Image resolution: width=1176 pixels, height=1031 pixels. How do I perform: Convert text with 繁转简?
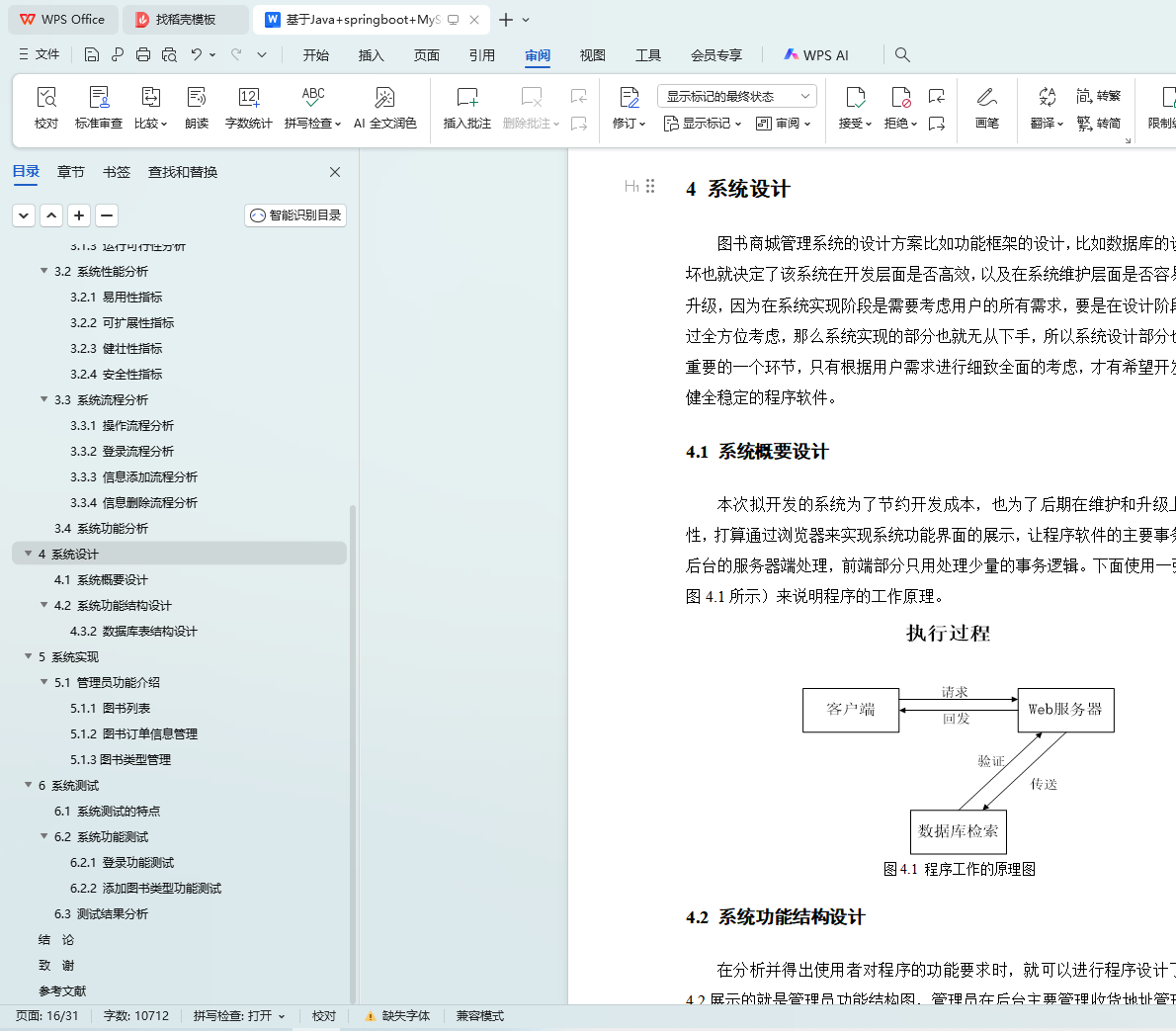click(1099, 123)
